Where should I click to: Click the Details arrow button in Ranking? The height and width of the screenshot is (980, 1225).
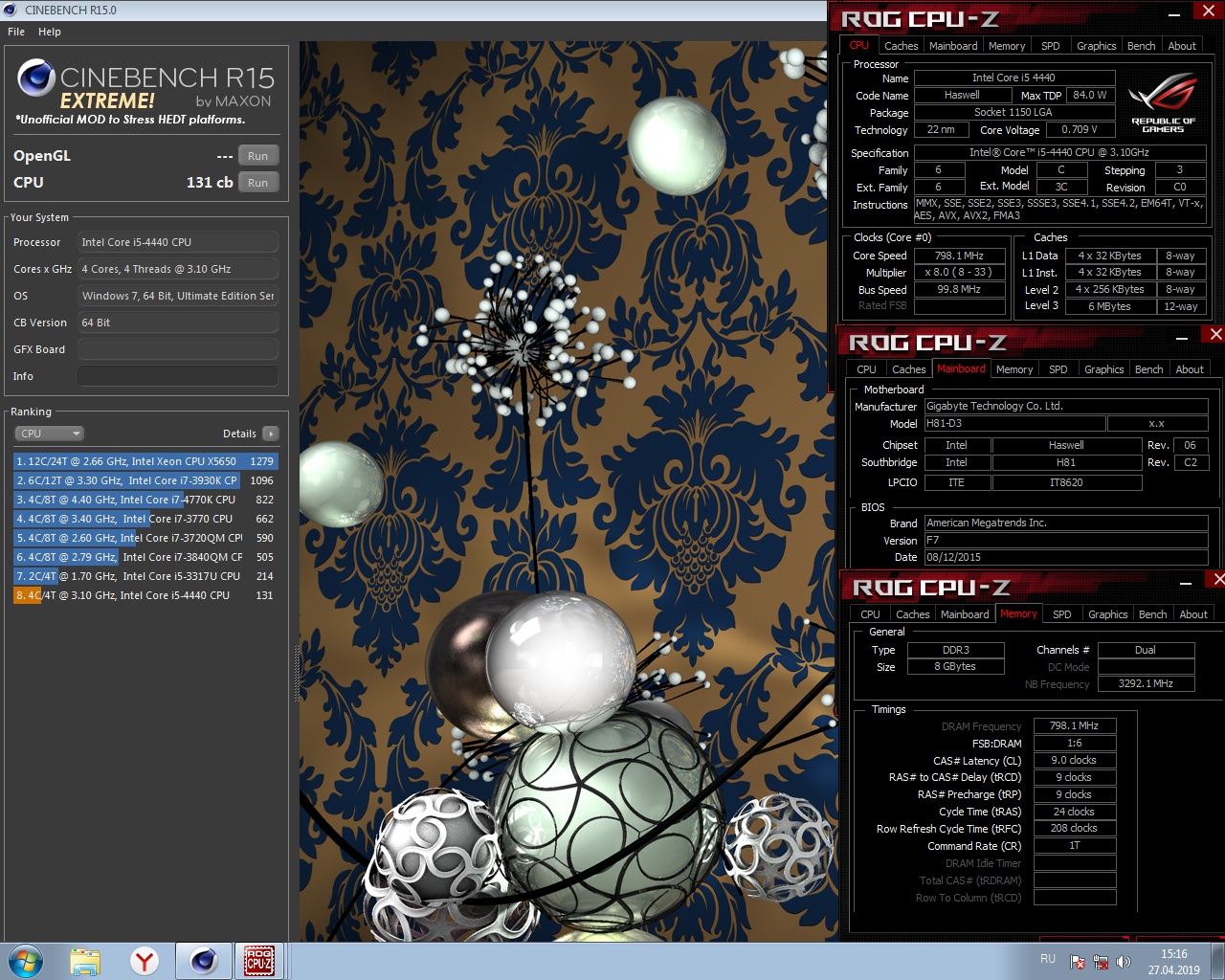coord(270,434)
